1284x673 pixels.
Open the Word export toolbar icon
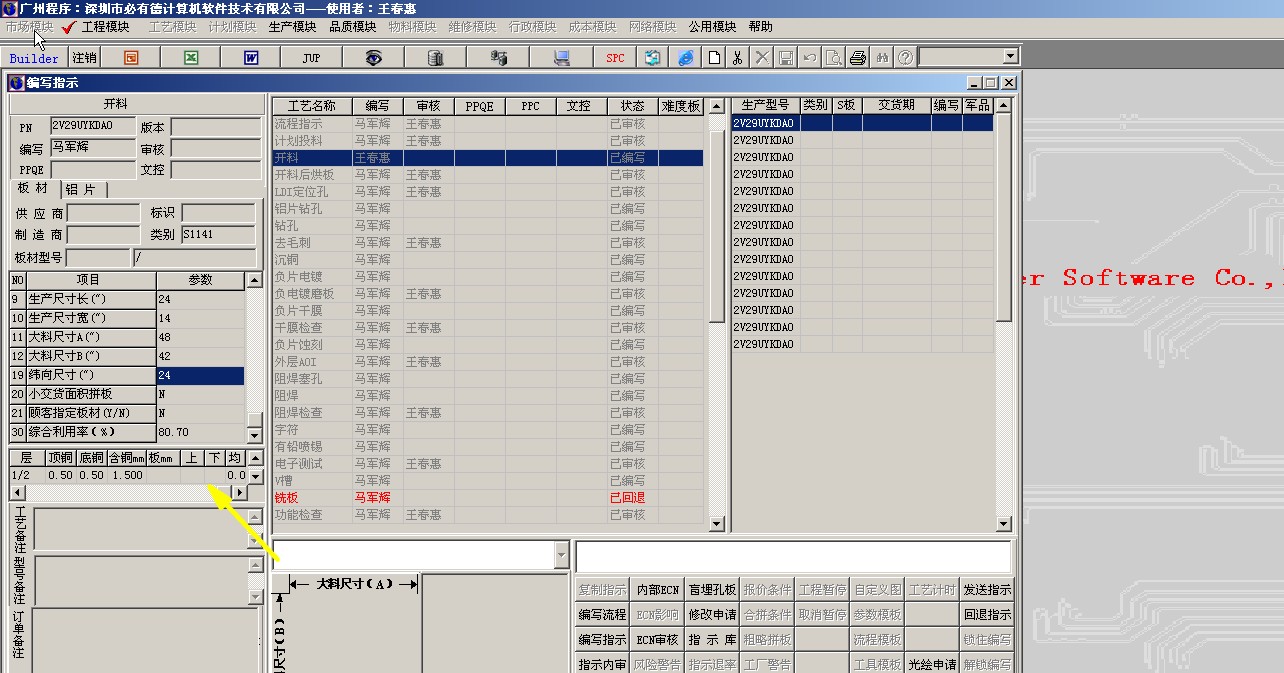pyautogui.click(x=251, y=58)
